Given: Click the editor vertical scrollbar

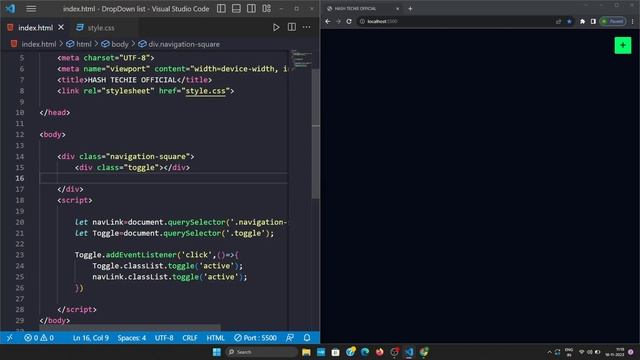Looking at the screenshot, I should 316,133.
